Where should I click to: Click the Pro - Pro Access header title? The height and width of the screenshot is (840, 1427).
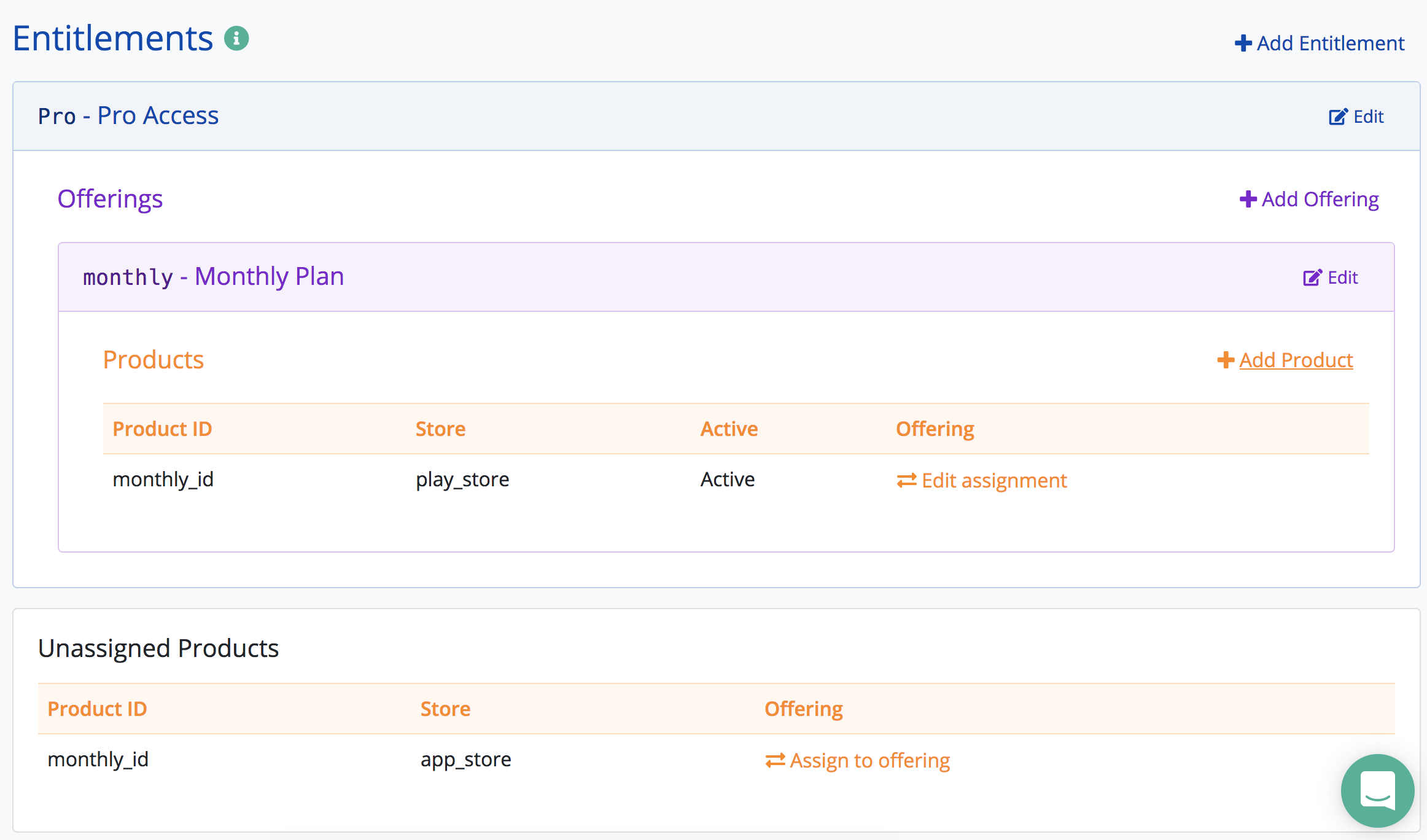coord(128,115)
